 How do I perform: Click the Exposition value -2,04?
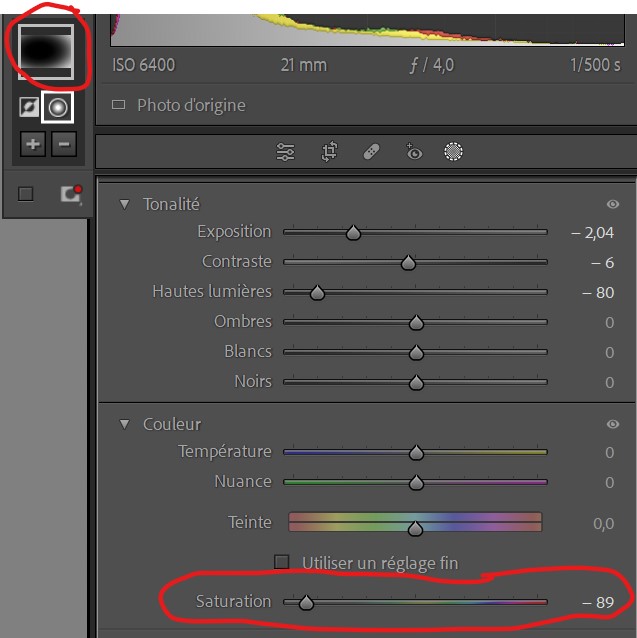coord(592,232)
